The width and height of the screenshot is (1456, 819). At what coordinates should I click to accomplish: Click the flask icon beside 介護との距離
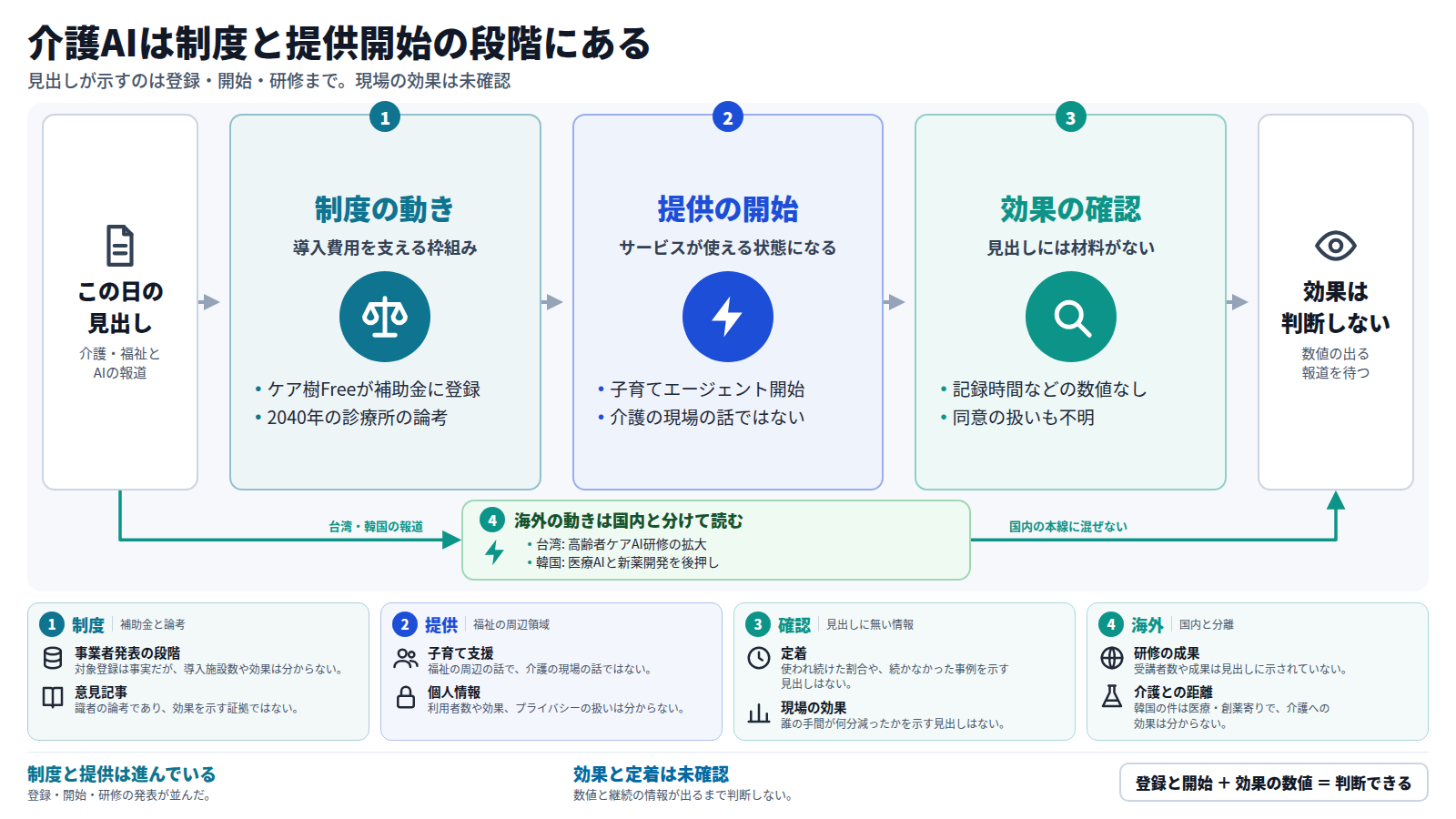click(x=1112, y=697)
